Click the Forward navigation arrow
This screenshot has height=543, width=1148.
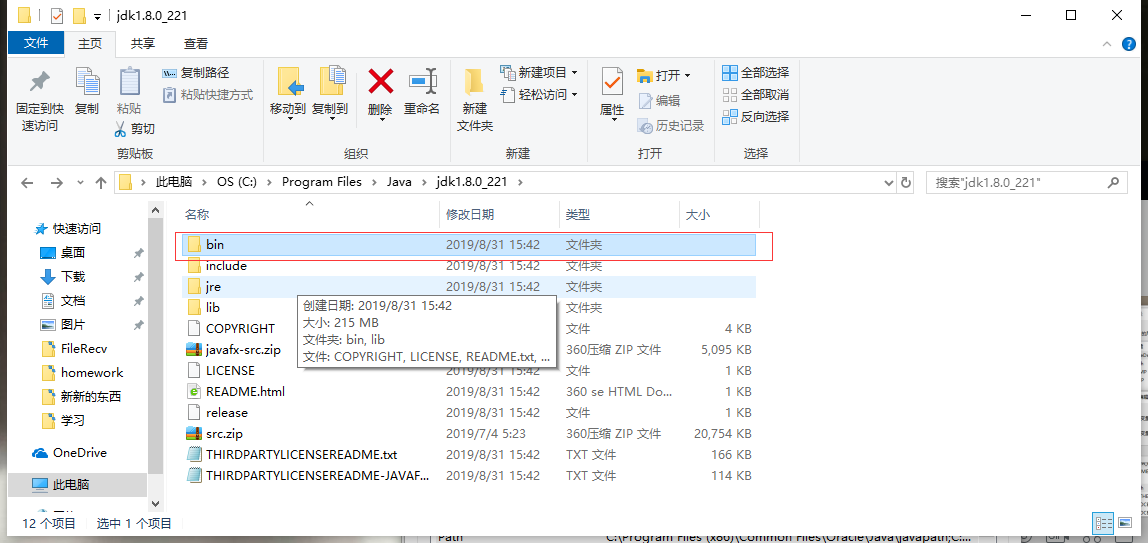tap(56, 183)
